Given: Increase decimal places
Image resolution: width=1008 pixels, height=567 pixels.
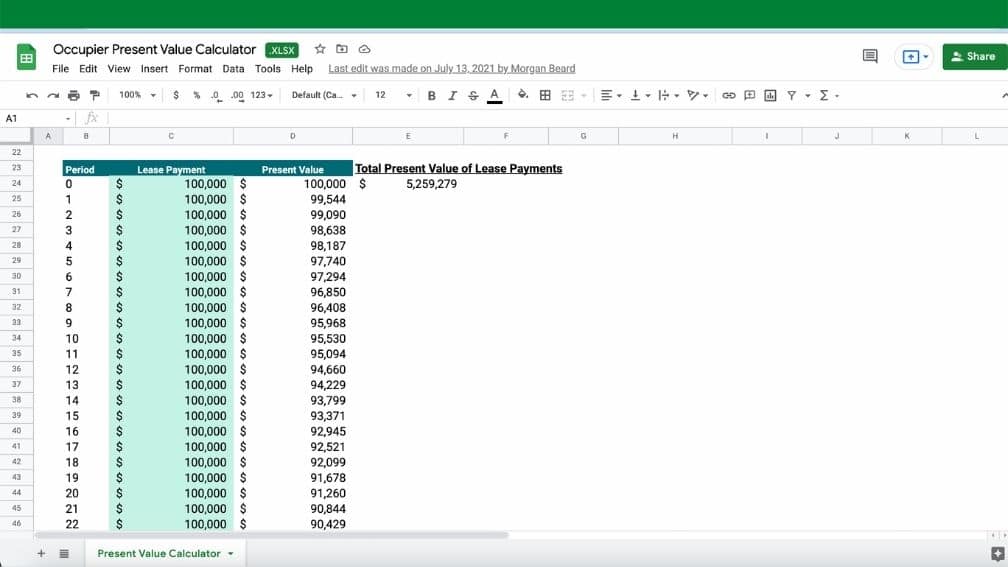Looking at the screenshot, I should (237, 96).
